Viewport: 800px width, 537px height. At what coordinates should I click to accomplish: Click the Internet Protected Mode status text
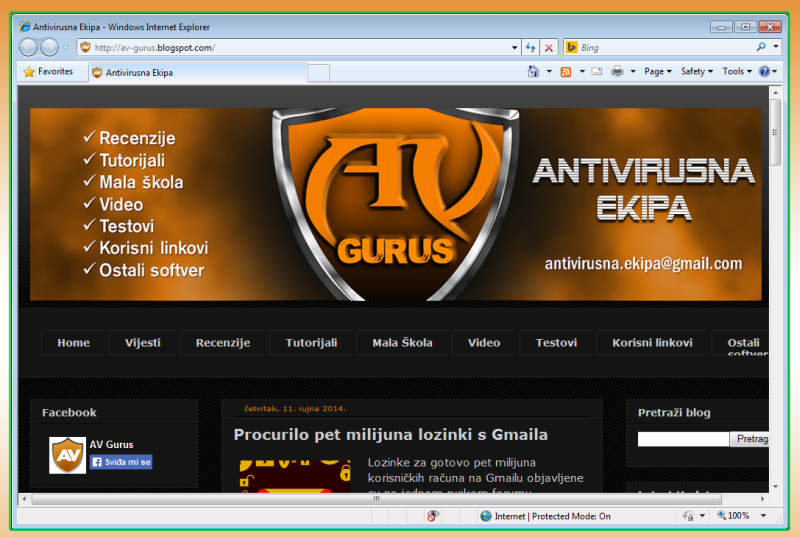(553, 516)
